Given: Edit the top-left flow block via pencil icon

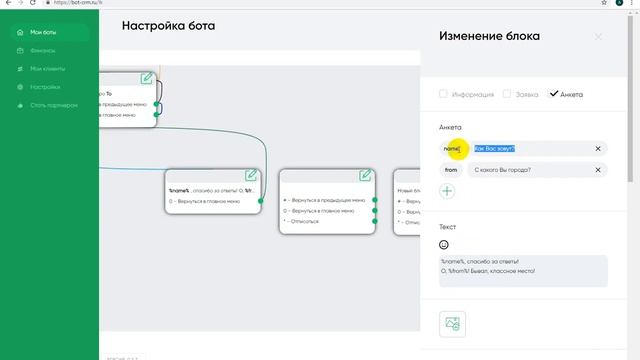Looking at the screenshot, I should click(147, 78).
